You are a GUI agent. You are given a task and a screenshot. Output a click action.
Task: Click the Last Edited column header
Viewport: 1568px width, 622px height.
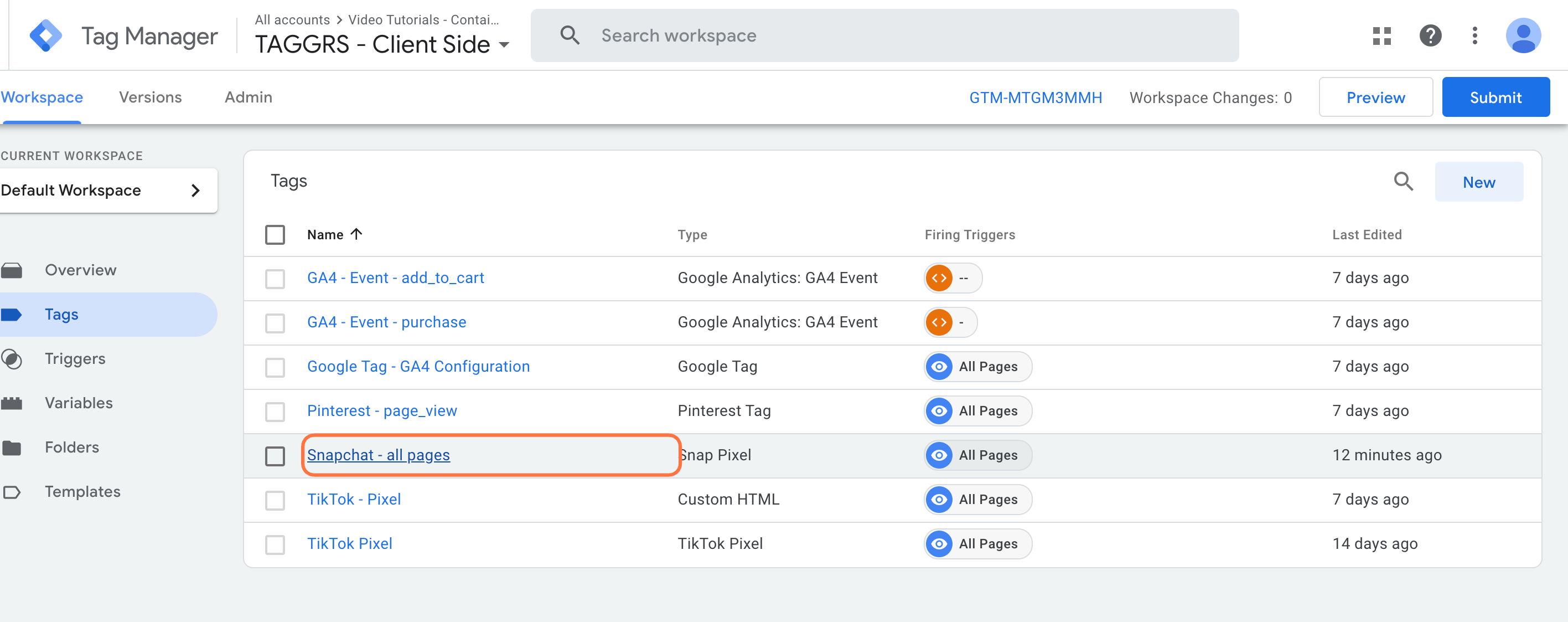click(1367, 234)
